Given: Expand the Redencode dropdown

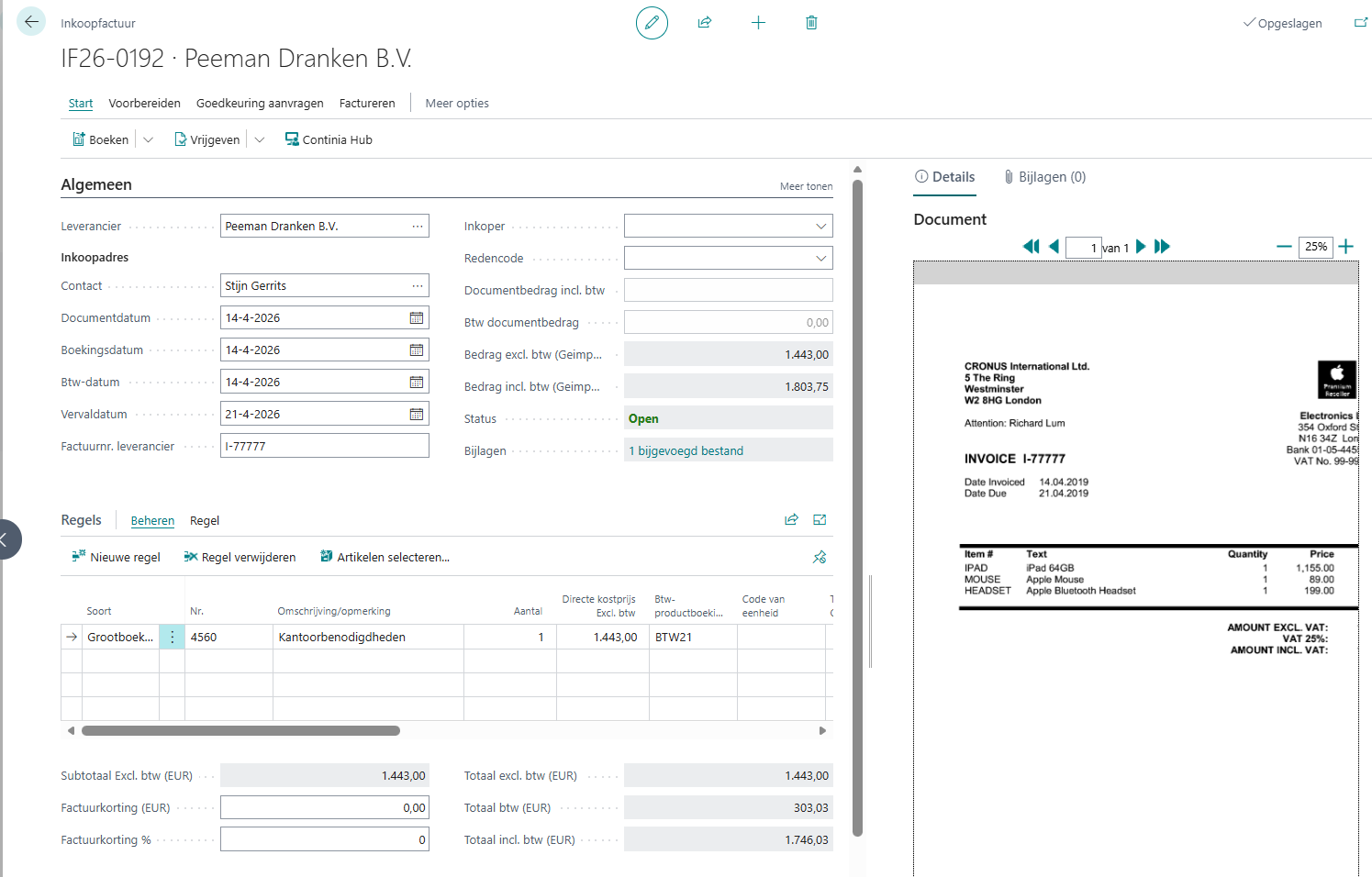Looking at the screenshot, I should point(820,259).
